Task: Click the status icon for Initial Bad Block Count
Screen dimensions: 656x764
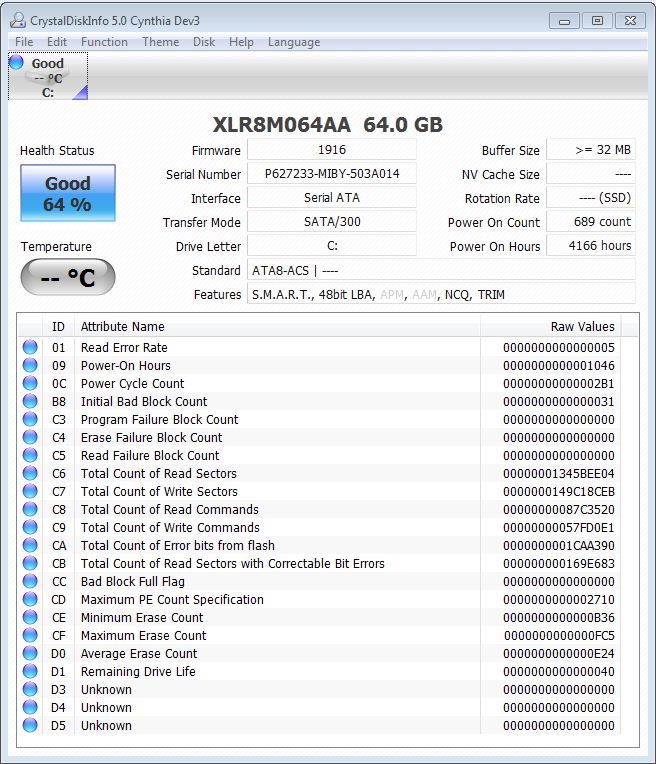Action: point(30,401)
